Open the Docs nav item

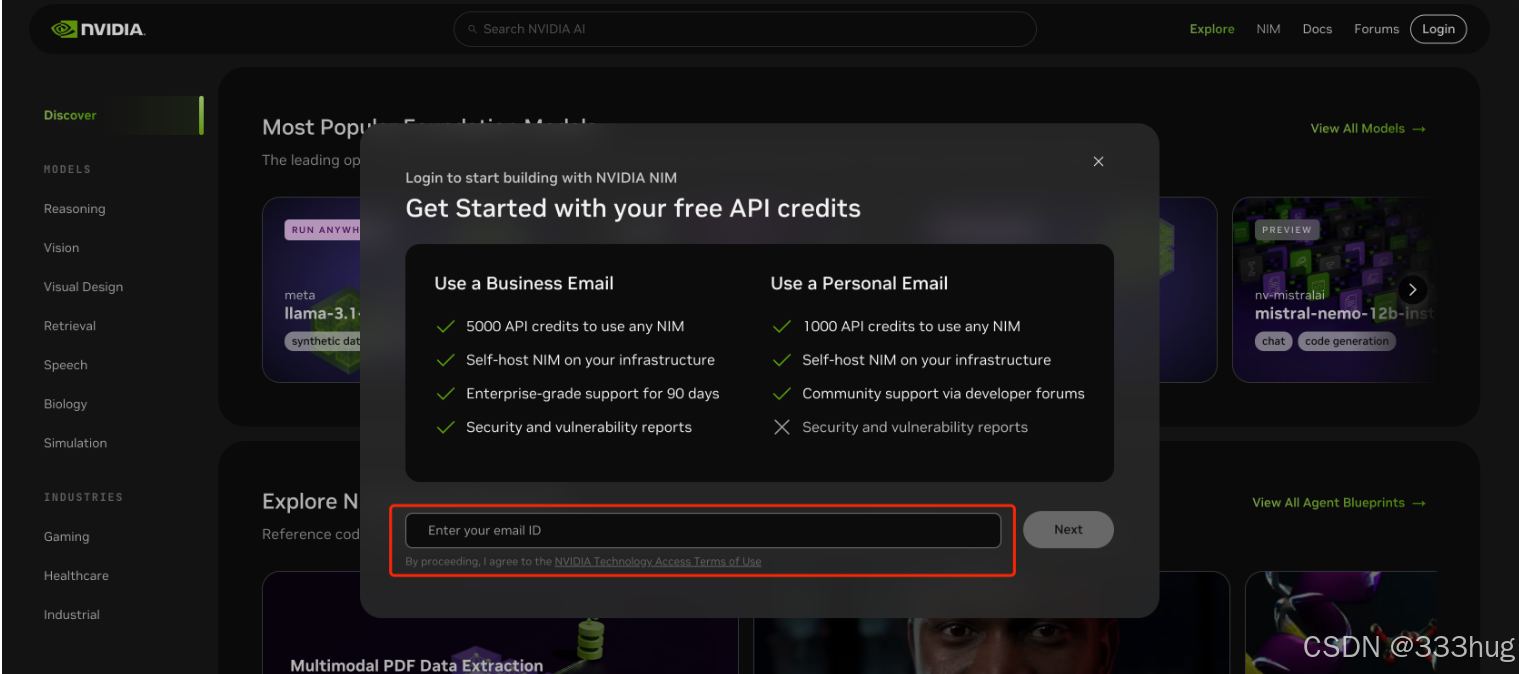click(x=1317, y=29)
